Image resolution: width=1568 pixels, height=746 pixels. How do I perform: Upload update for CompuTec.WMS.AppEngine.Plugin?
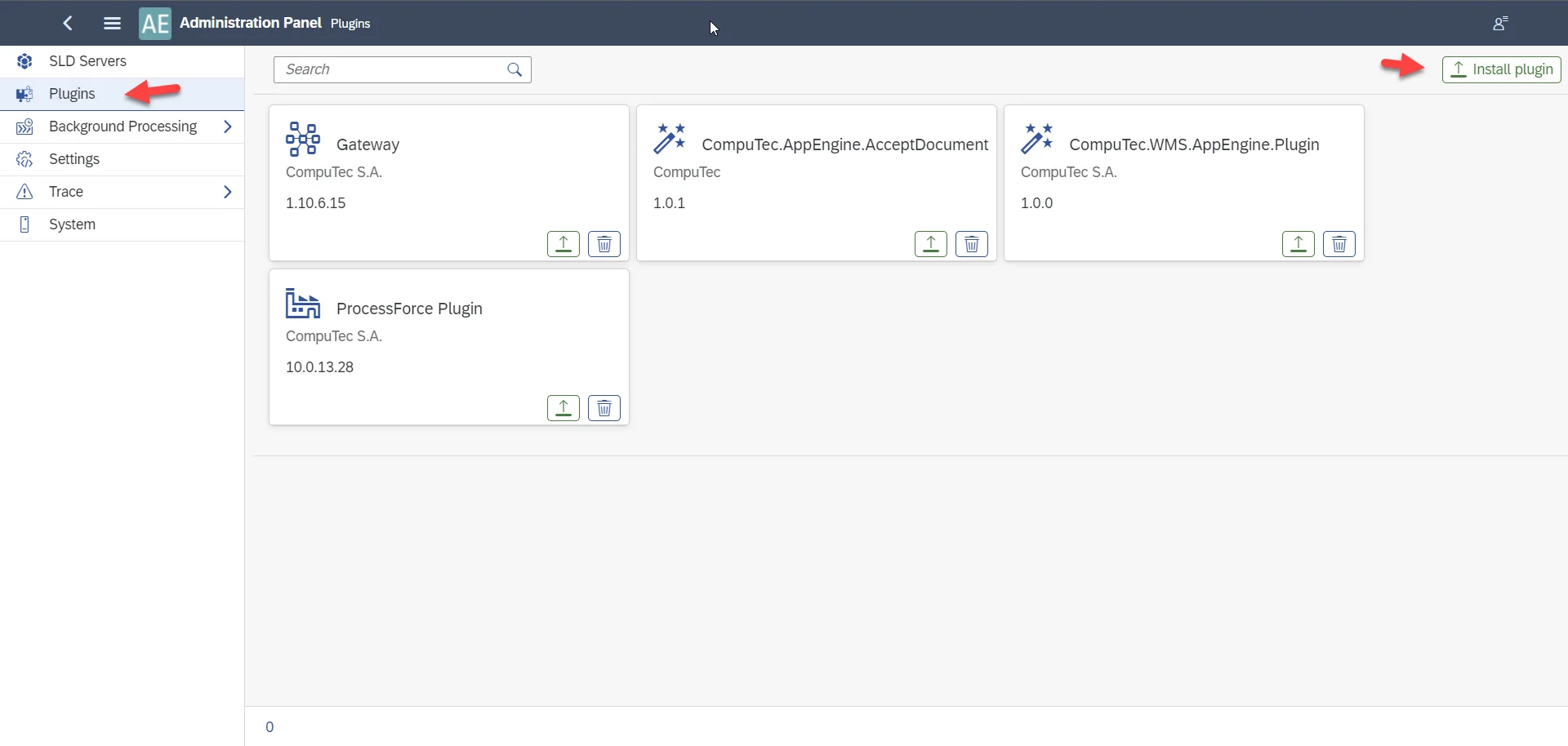tap(1298, 244)
